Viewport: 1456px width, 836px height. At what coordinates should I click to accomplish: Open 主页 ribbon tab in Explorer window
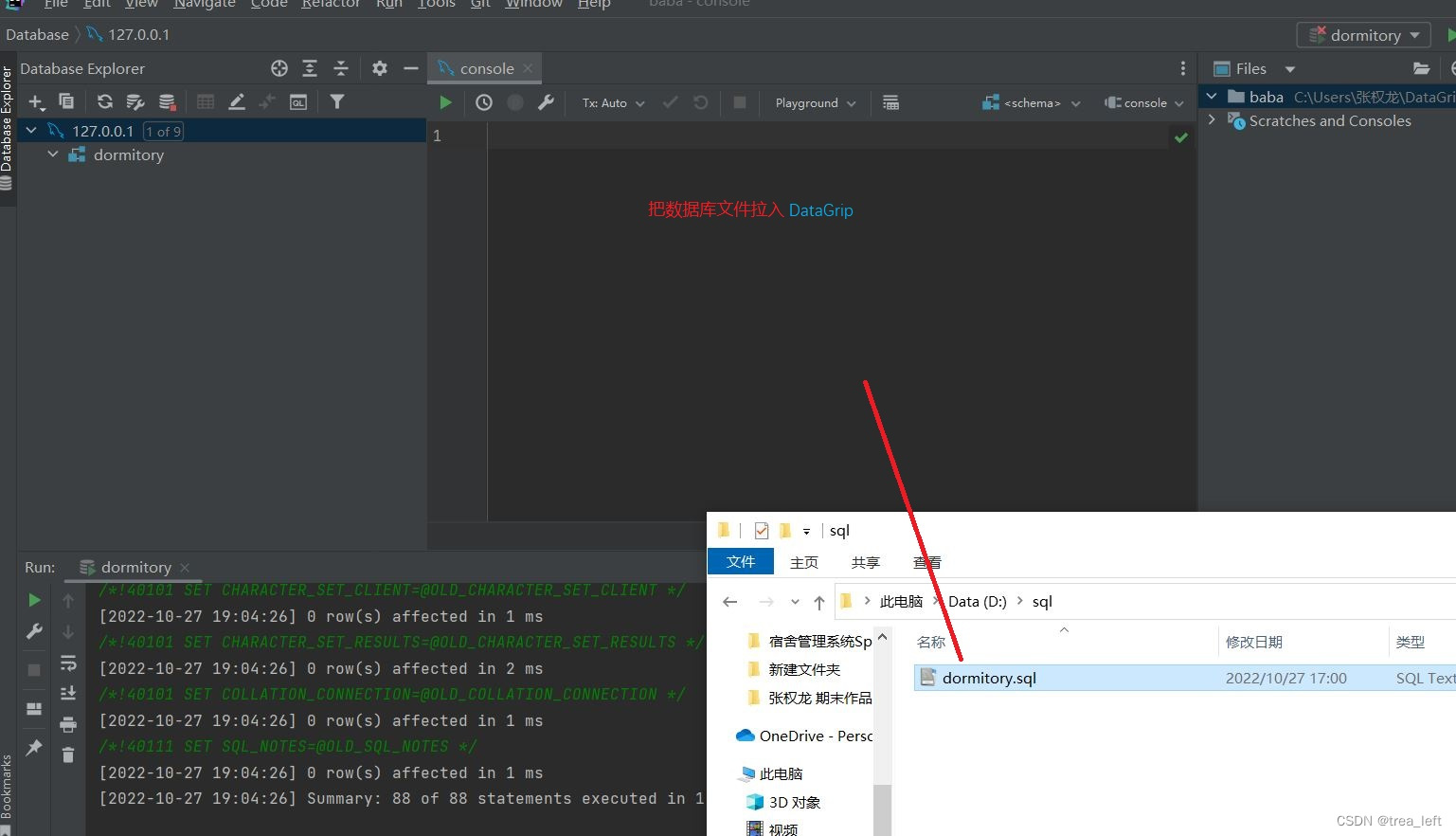click(804, 562)
